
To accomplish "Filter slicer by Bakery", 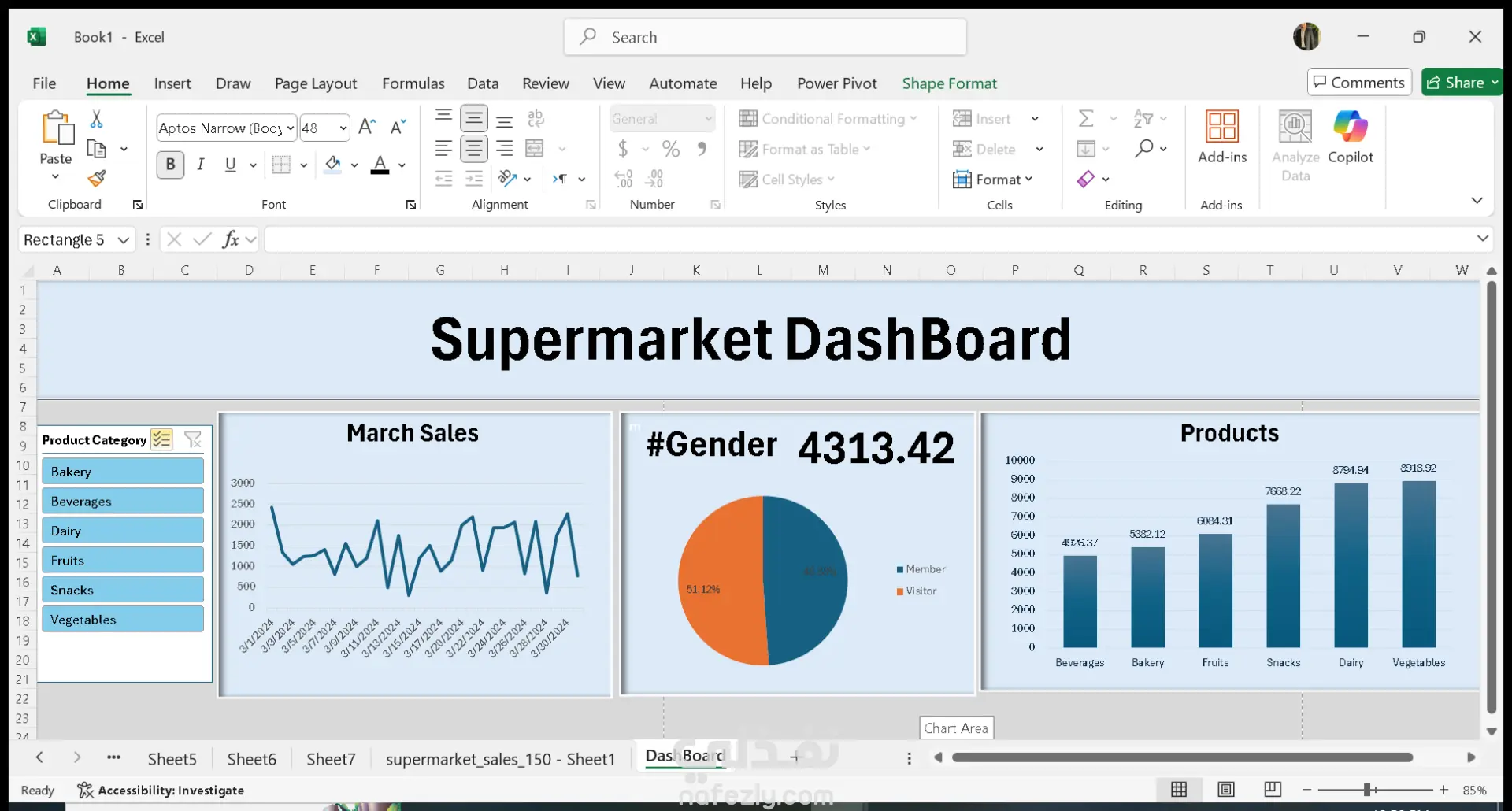I will [122, 472].
